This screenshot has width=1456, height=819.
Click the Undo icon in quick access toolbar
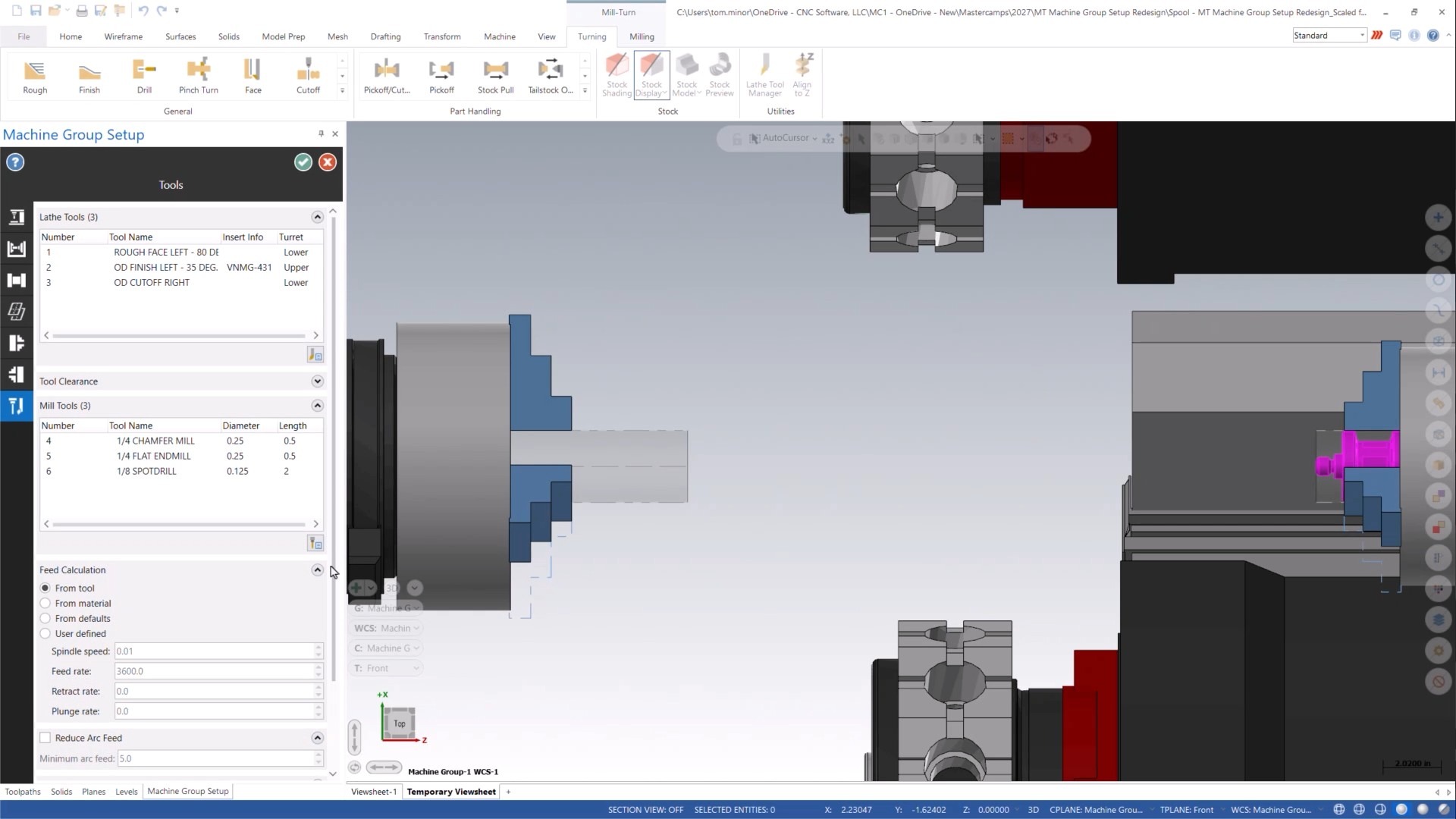tap(143, 11)
